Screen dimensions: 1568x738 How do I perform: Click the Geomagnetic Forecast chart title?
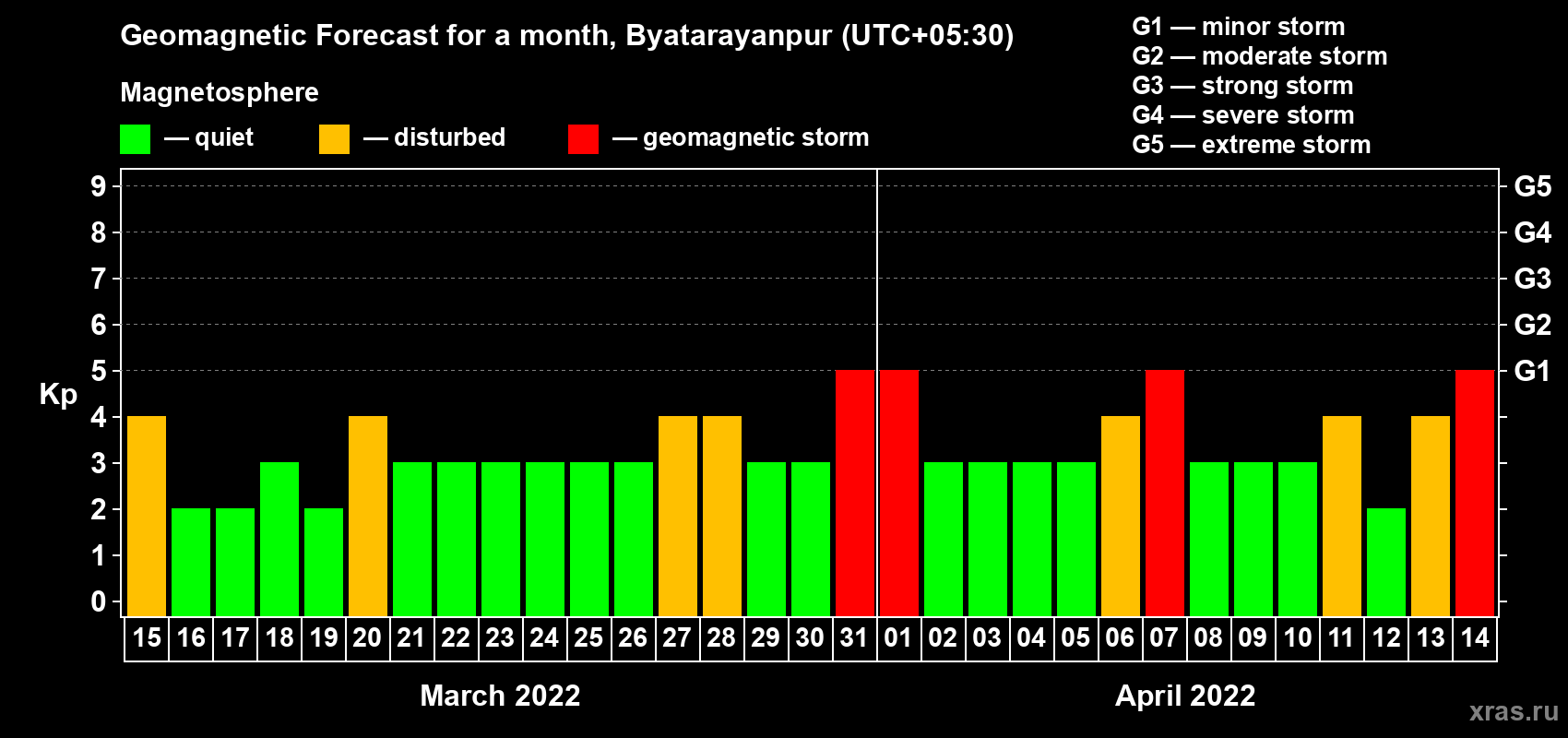567,36
